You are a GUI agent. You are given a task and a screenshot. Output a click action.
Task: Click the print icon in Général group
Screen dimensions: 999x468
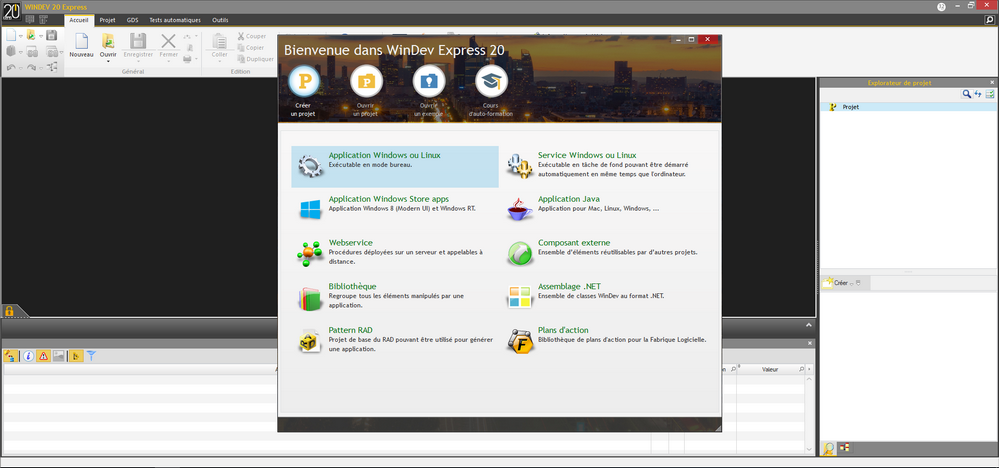187,59
